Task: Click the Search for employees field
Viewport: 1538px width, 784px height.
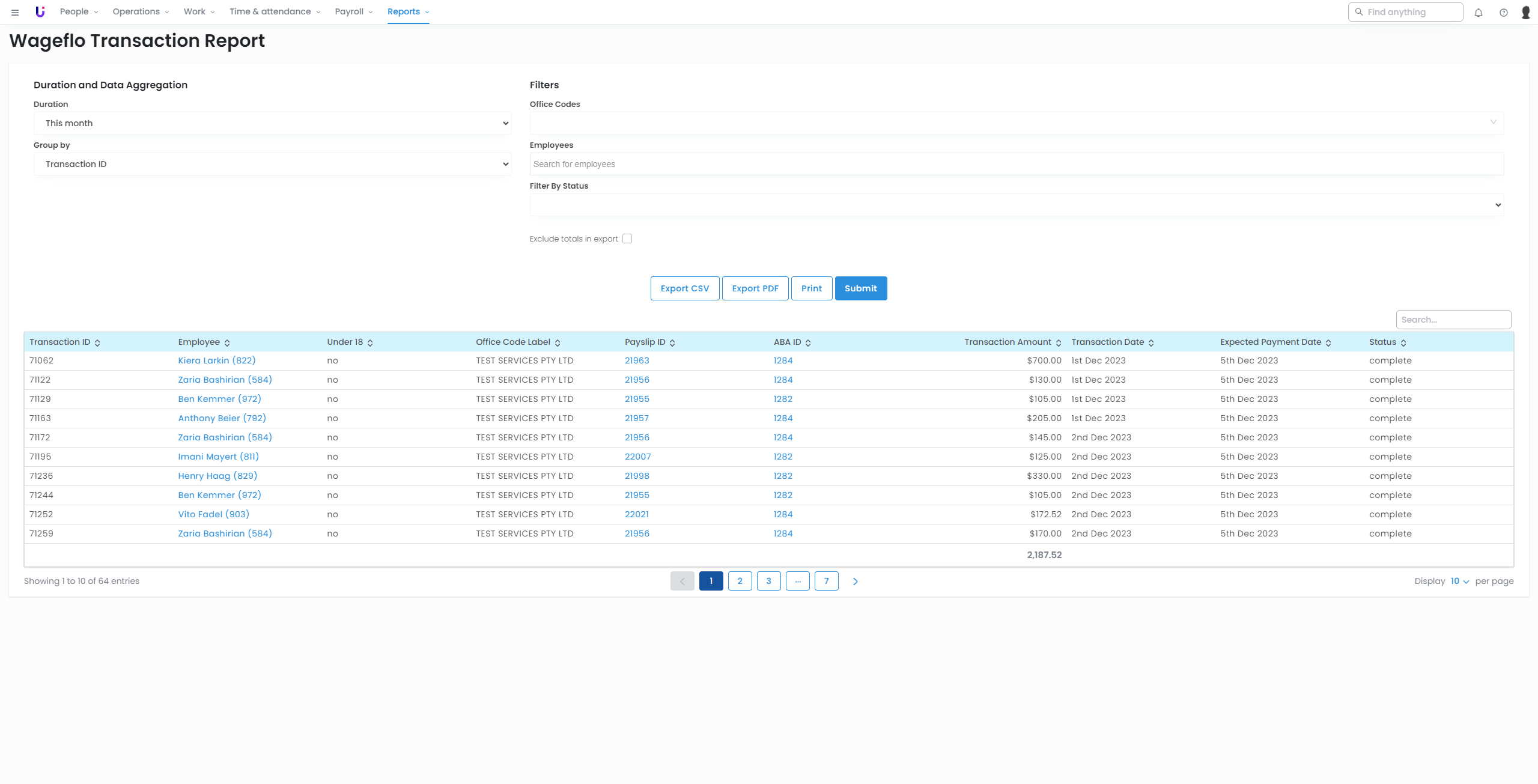Action: click(1017, 164)
